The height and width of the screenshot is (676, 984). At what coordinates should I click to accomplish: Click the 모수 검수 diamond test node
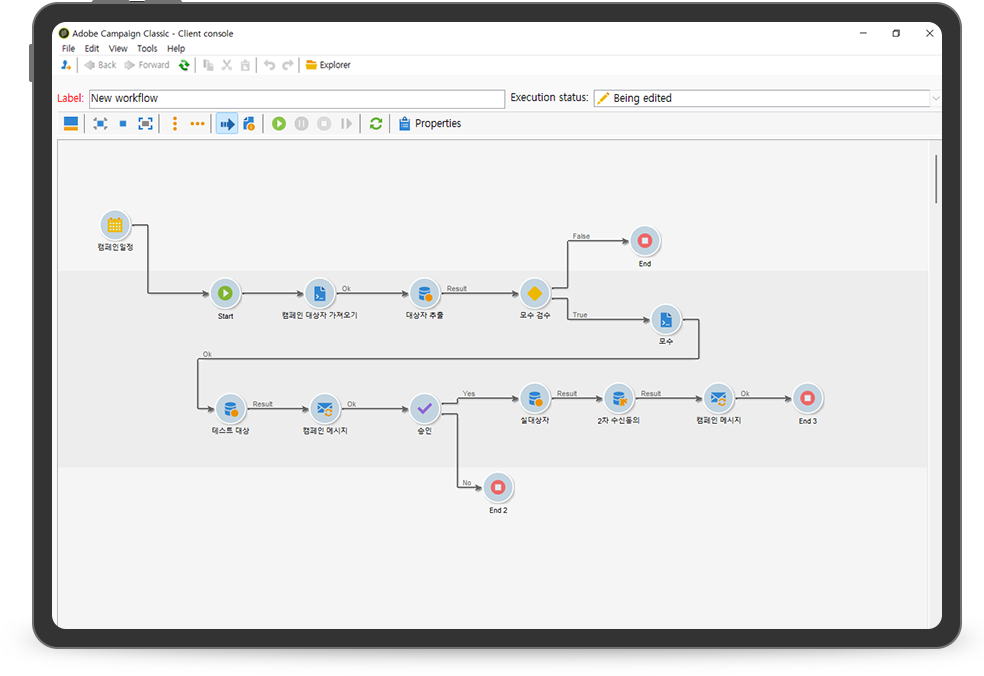tap(534, 293)
